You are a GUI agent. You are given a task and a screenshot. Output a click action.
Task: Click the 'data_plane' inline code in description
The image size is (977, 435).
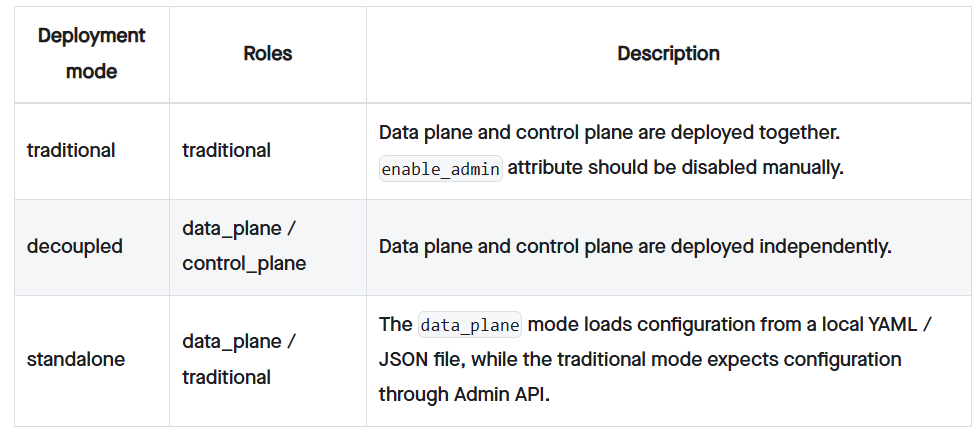469,325
